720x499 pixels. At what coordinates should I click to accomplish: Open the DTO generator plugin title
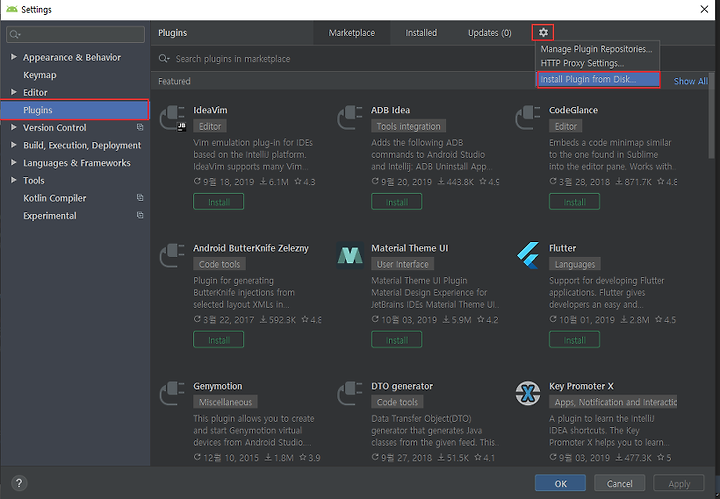(x=402, y=386)
